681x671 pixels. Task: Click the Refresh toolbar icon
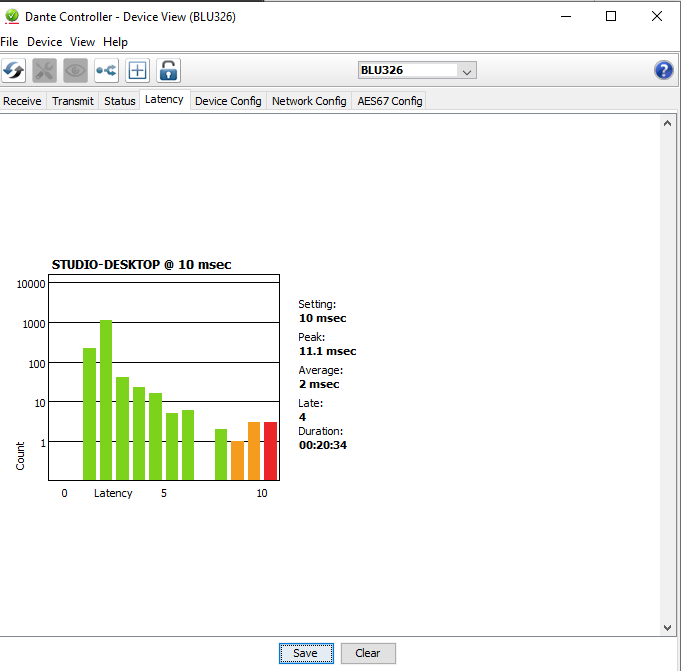13,70
